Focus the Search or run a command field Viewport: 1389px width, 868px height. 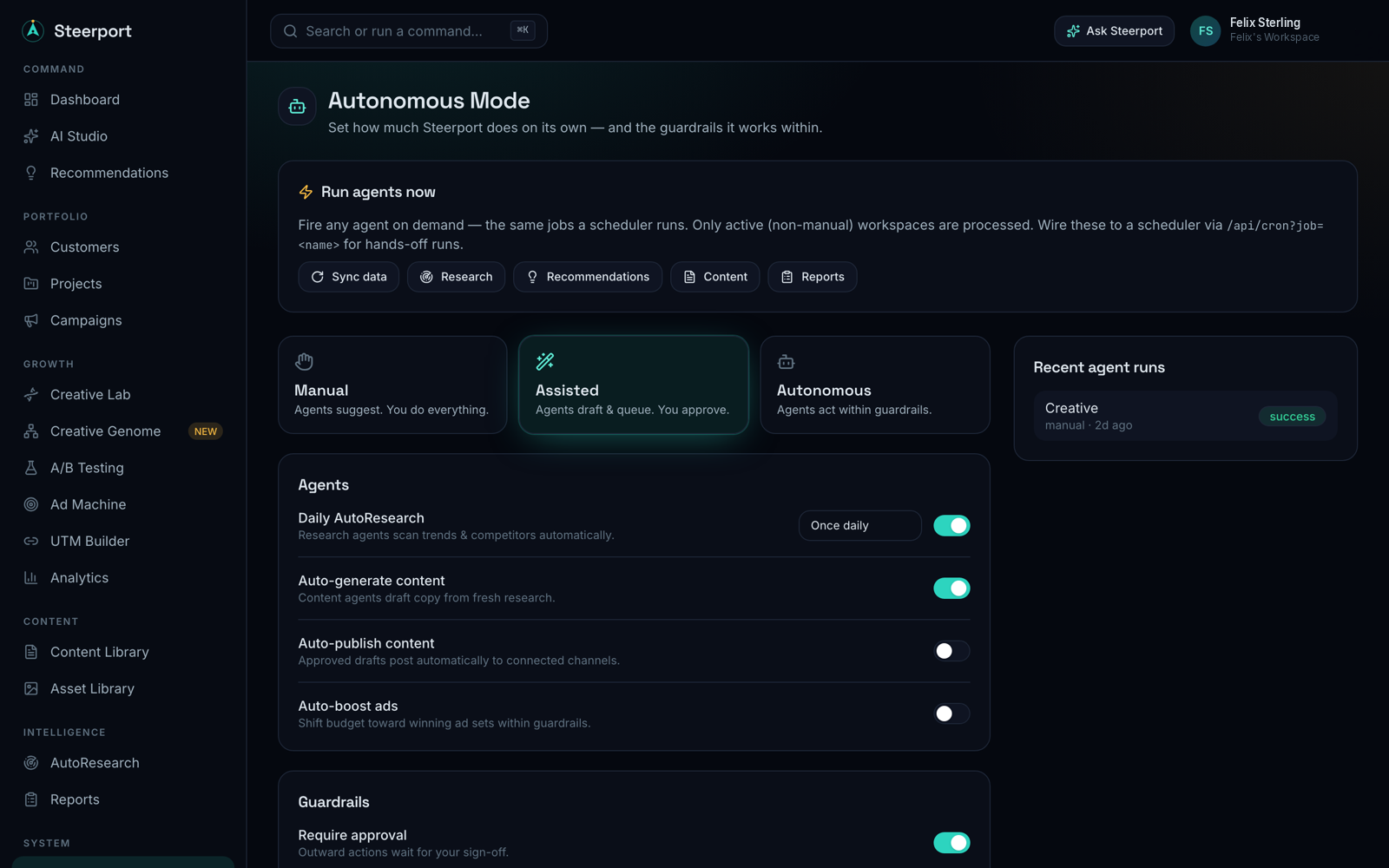pyautogui.click(x=409, y=31)
